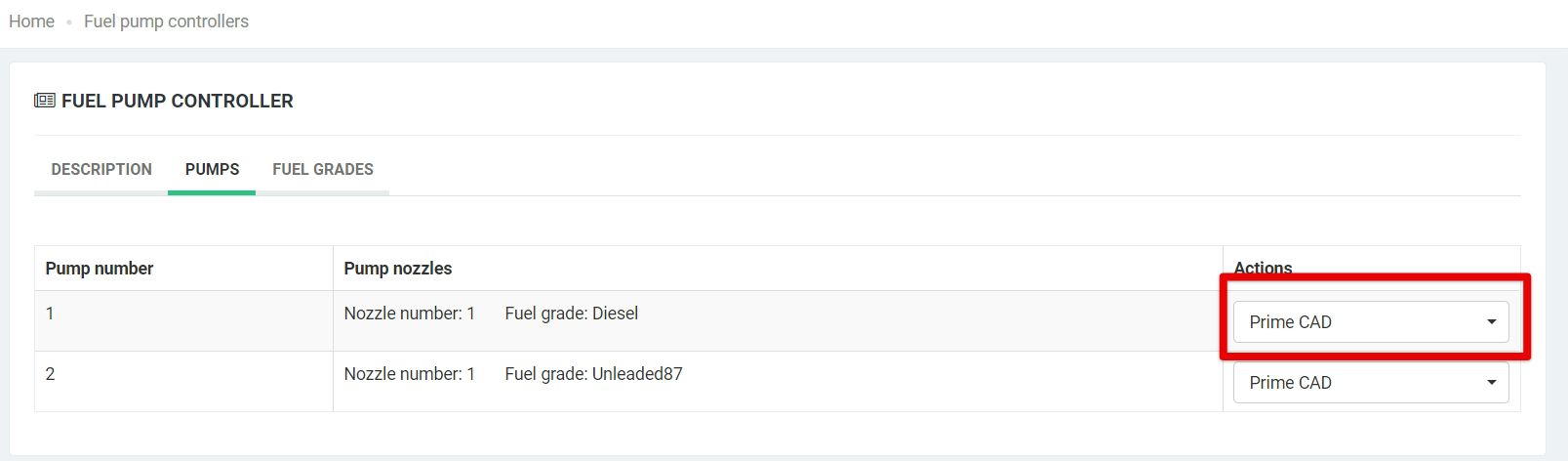Image resolution: width=1568 pixels, height=461 pixels.
Task: Click the Fuel grade: Diesel text
Action: click(x=571, y=314)
